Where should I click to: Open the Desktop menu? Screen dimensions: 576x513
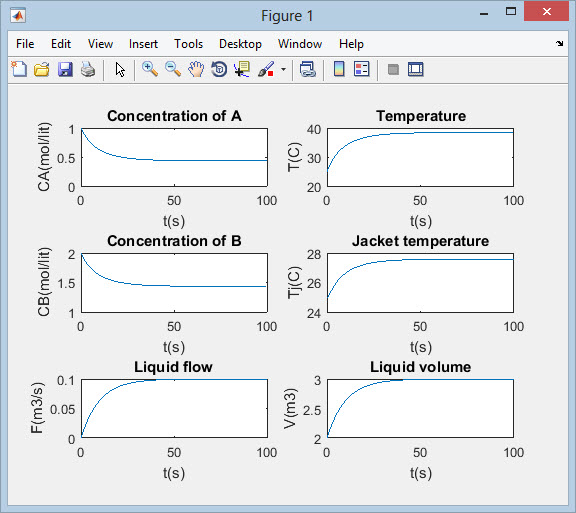coord(240,44)
